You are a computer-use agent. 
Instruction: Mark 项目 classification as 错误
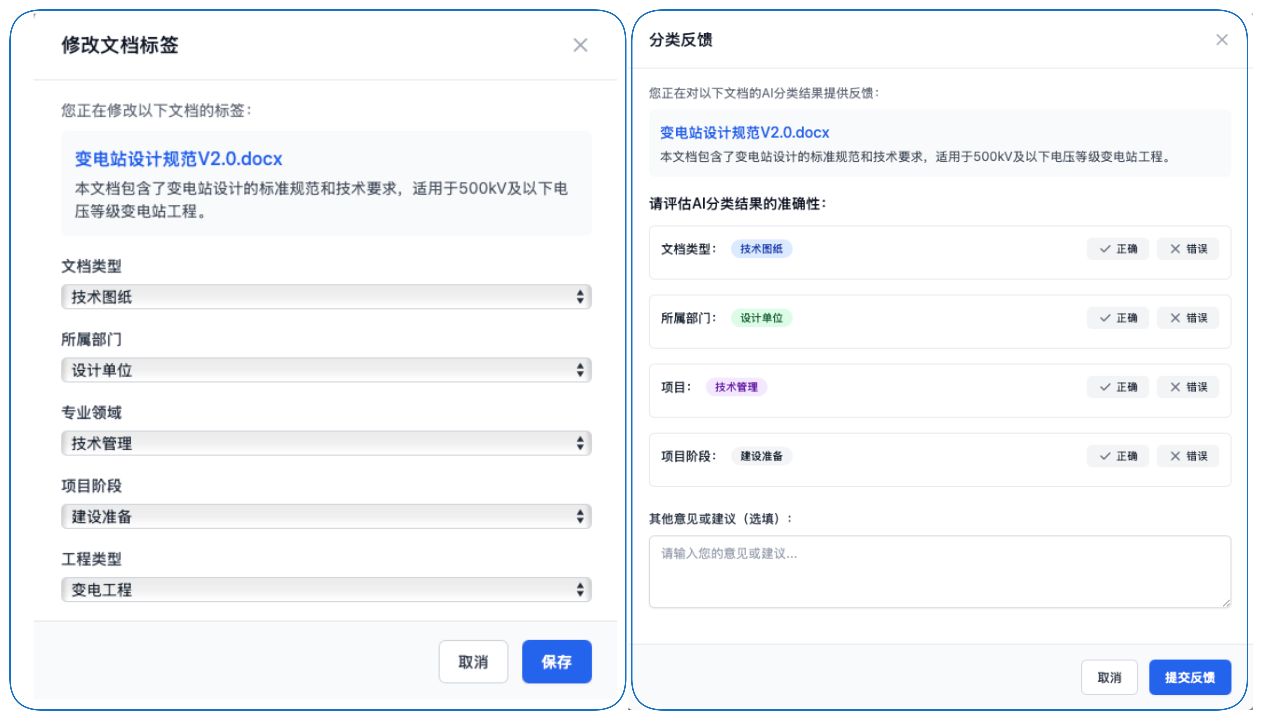click(1188, 387)
